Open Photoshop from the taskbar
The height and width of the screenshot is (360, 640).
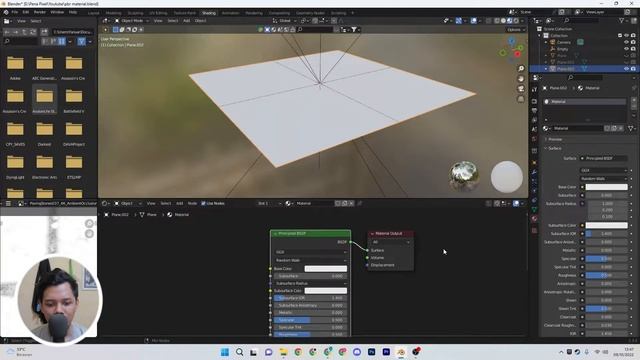coord(371,352)
